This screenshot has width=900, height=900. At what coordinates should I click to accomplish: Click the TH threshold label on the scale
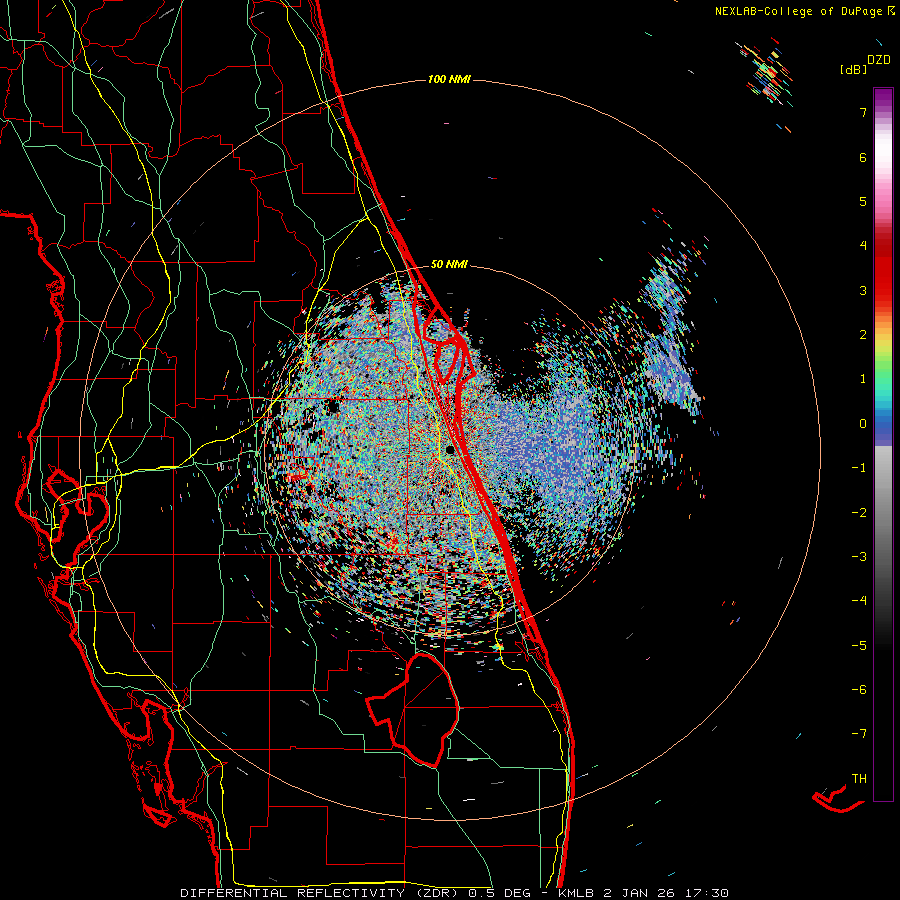(859, 779)
